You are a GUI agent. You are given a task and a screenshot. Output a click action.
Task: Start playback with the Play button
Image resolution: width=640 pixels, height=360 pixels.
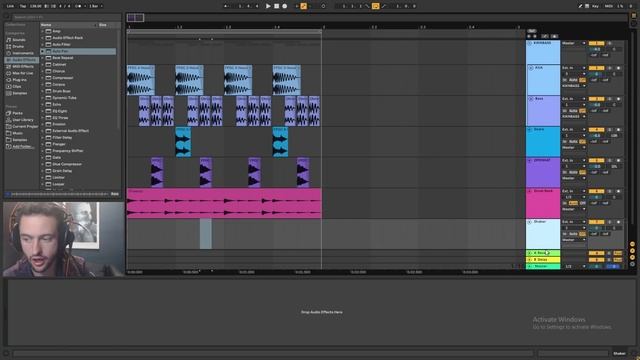268,6
